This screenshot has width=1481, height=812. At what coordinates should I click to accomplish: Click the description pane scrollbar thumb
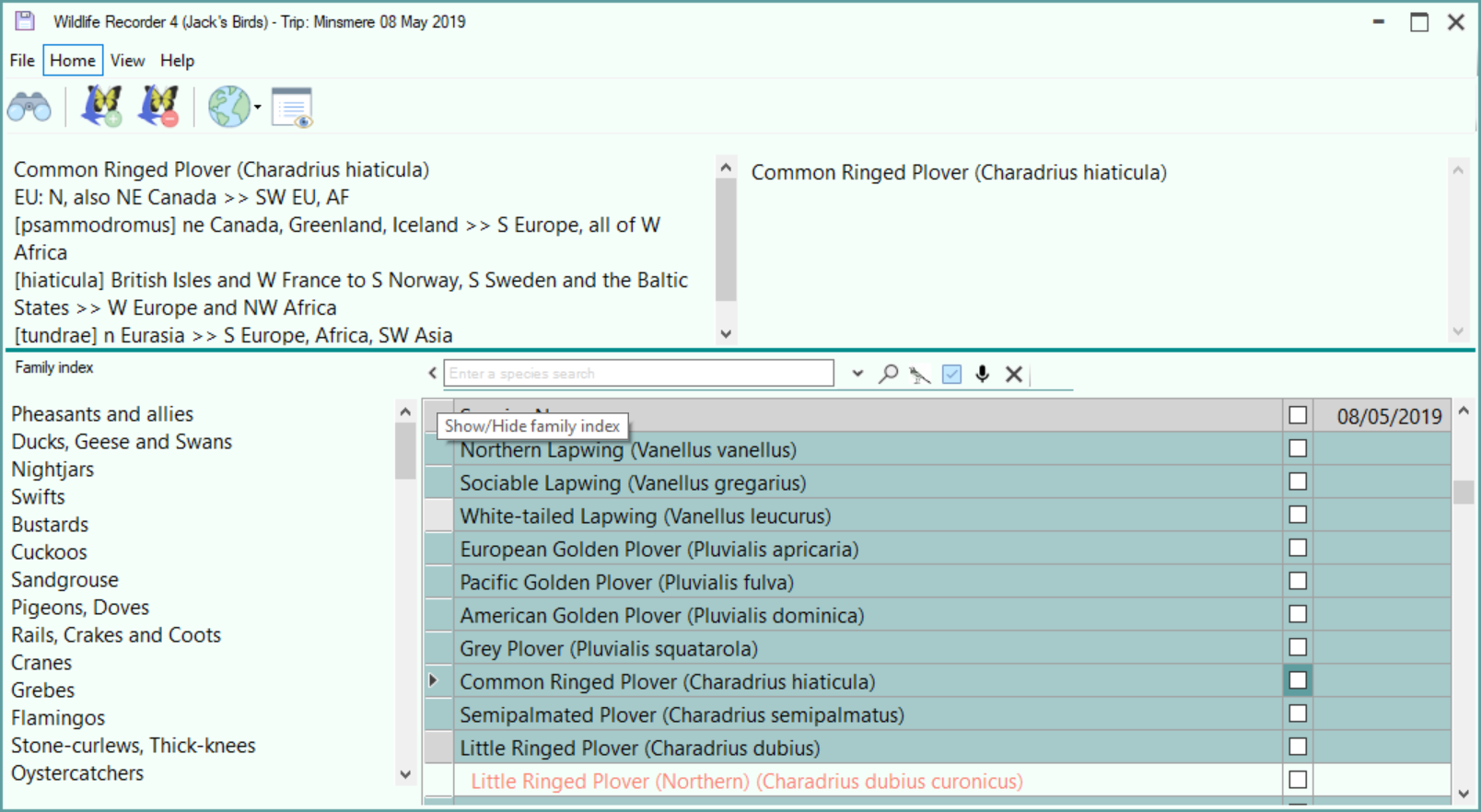726,239
